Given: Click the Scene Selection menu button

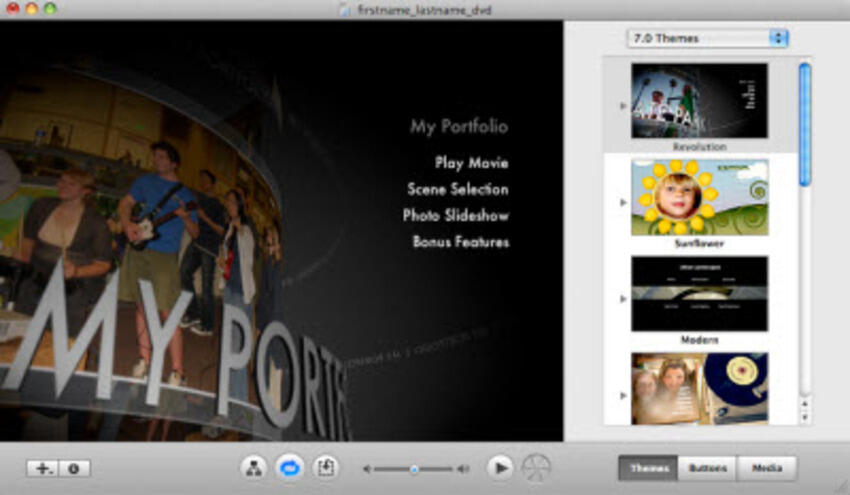Looking at the screenshot, I should coord(458,189).
